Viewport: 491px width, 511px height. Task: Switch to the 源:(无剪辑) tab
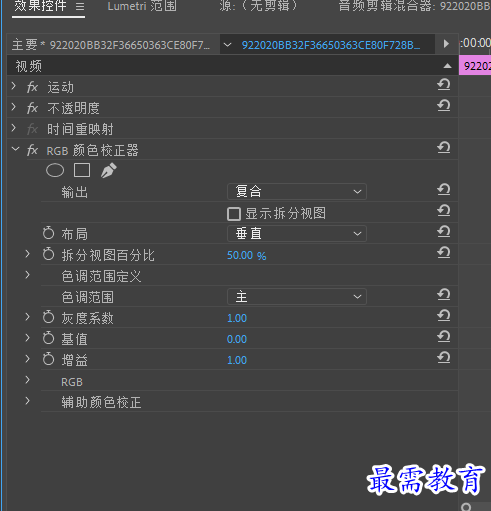tap(259, 6)
